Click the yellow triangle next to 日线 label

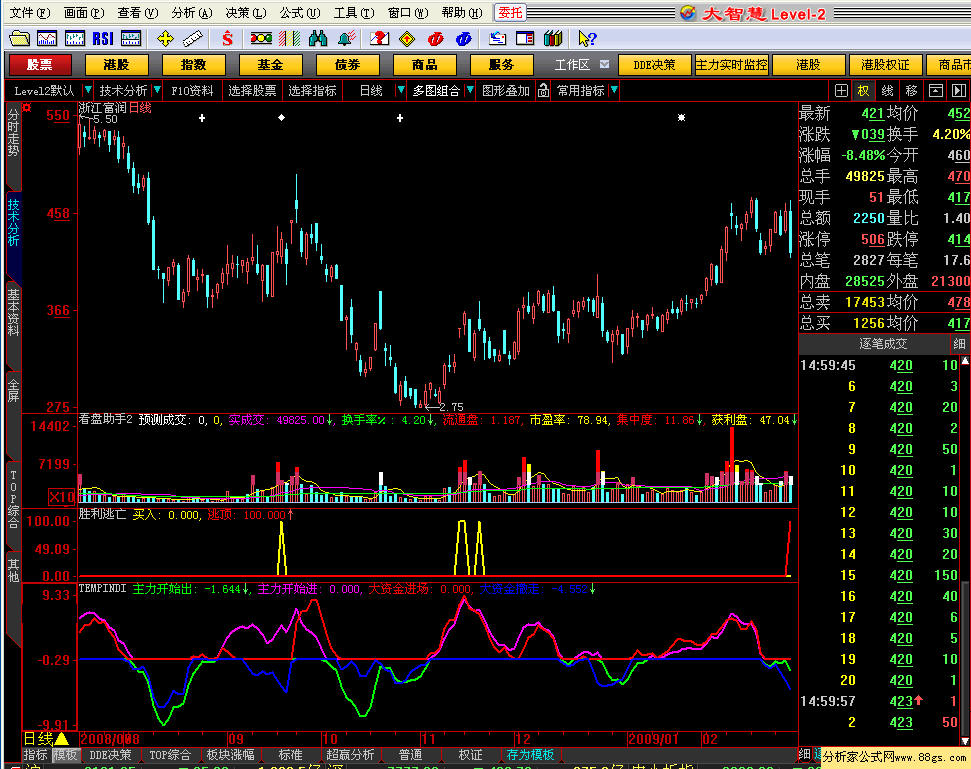point(62,739)
